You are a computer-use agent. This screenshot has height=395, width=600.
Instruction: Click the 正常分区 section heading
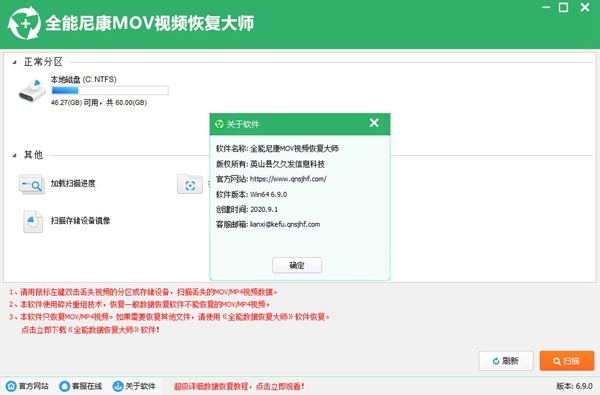pos(43,62)
